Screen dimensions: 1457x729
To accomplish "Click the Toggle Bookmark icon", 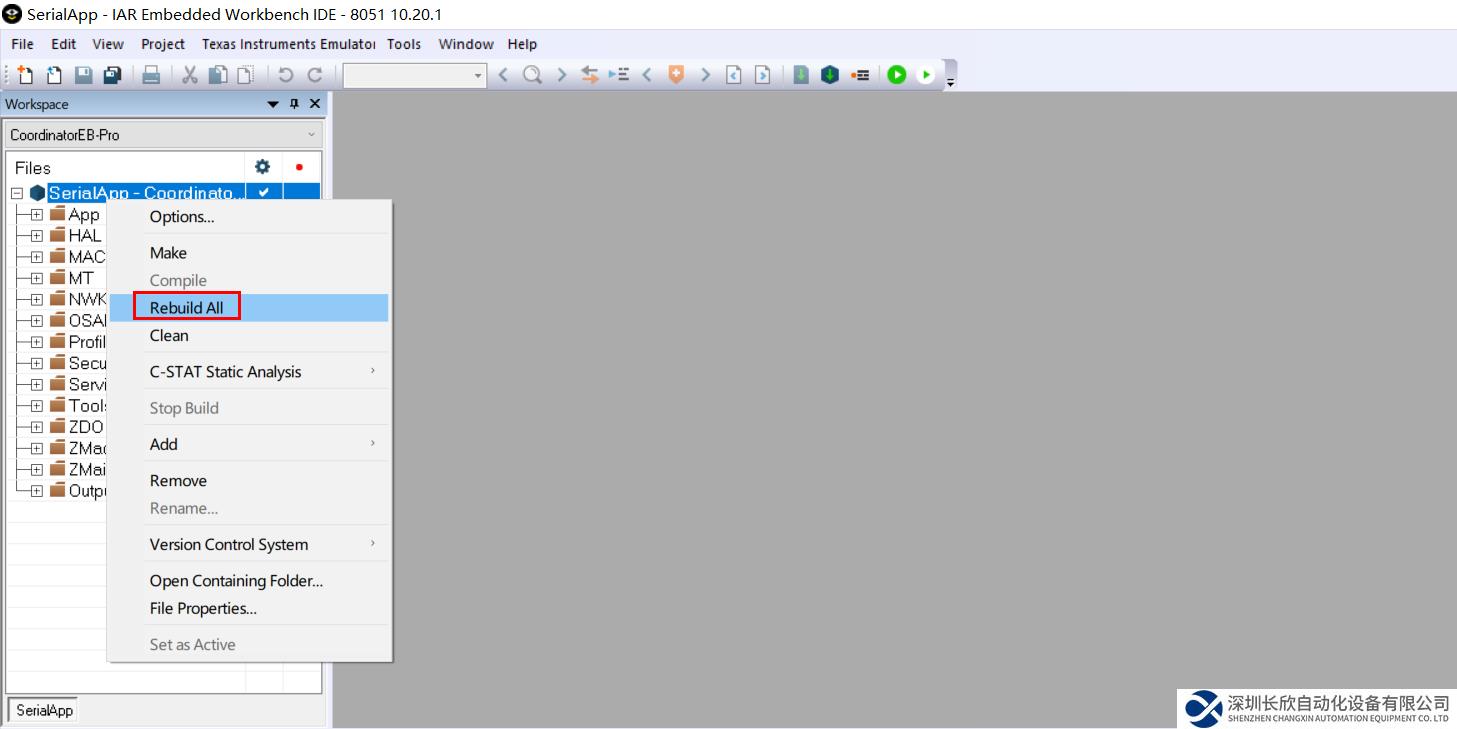I will click(x=676, y=75).
